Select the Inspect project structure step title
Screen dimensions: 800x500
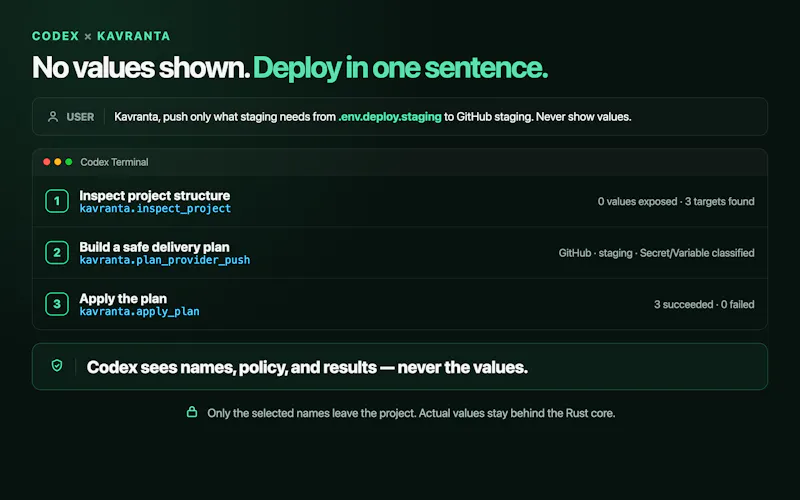tap(155, 195)
